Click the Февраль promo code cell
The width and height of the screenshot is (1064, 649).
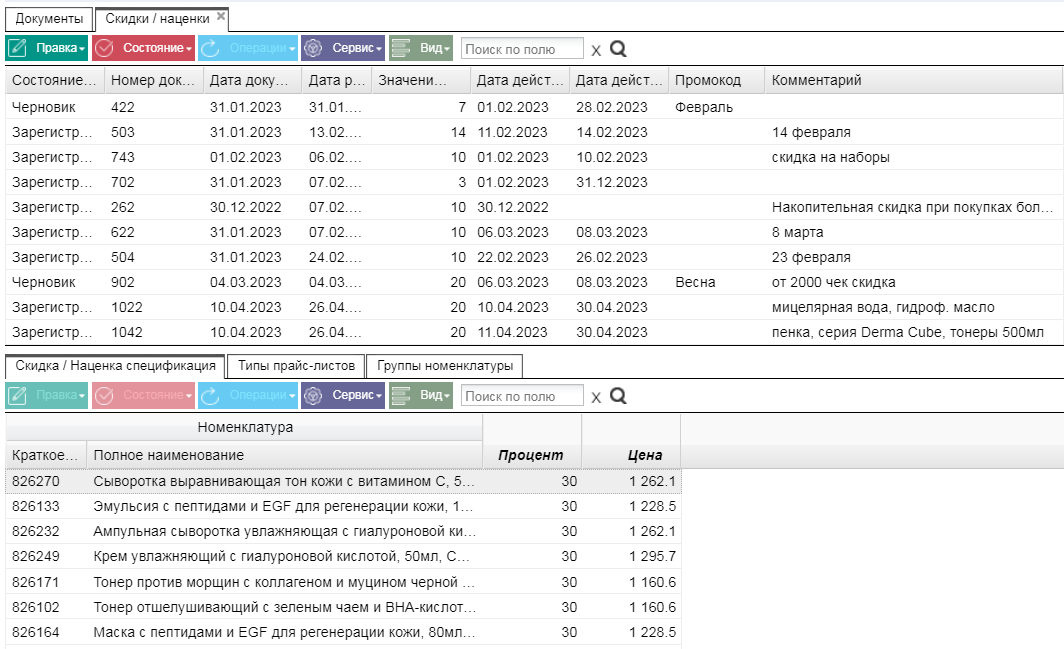[x=717, y=107]
